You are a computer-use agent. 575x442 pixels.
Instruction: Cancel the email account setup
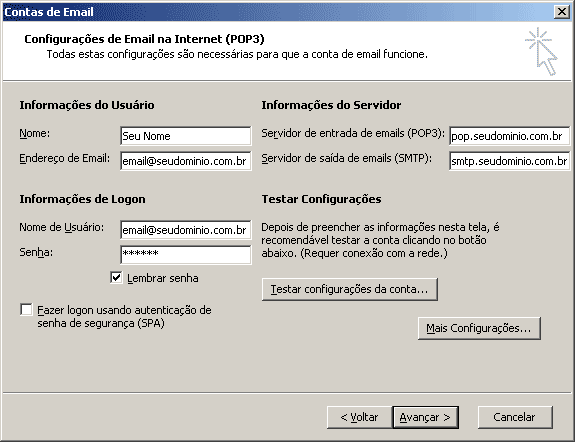[x=515, y=417]
